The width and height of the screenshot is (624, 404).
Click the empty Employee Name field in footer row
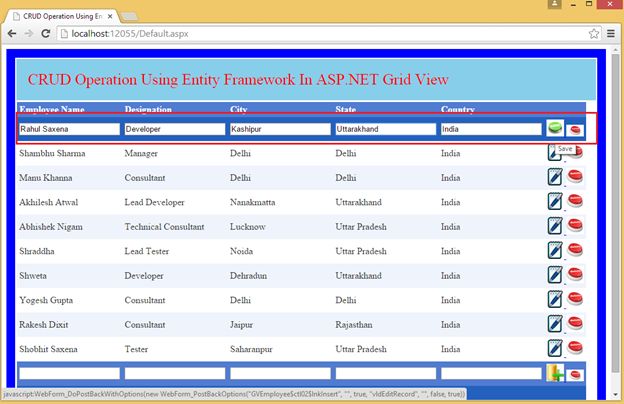point(70,373)
